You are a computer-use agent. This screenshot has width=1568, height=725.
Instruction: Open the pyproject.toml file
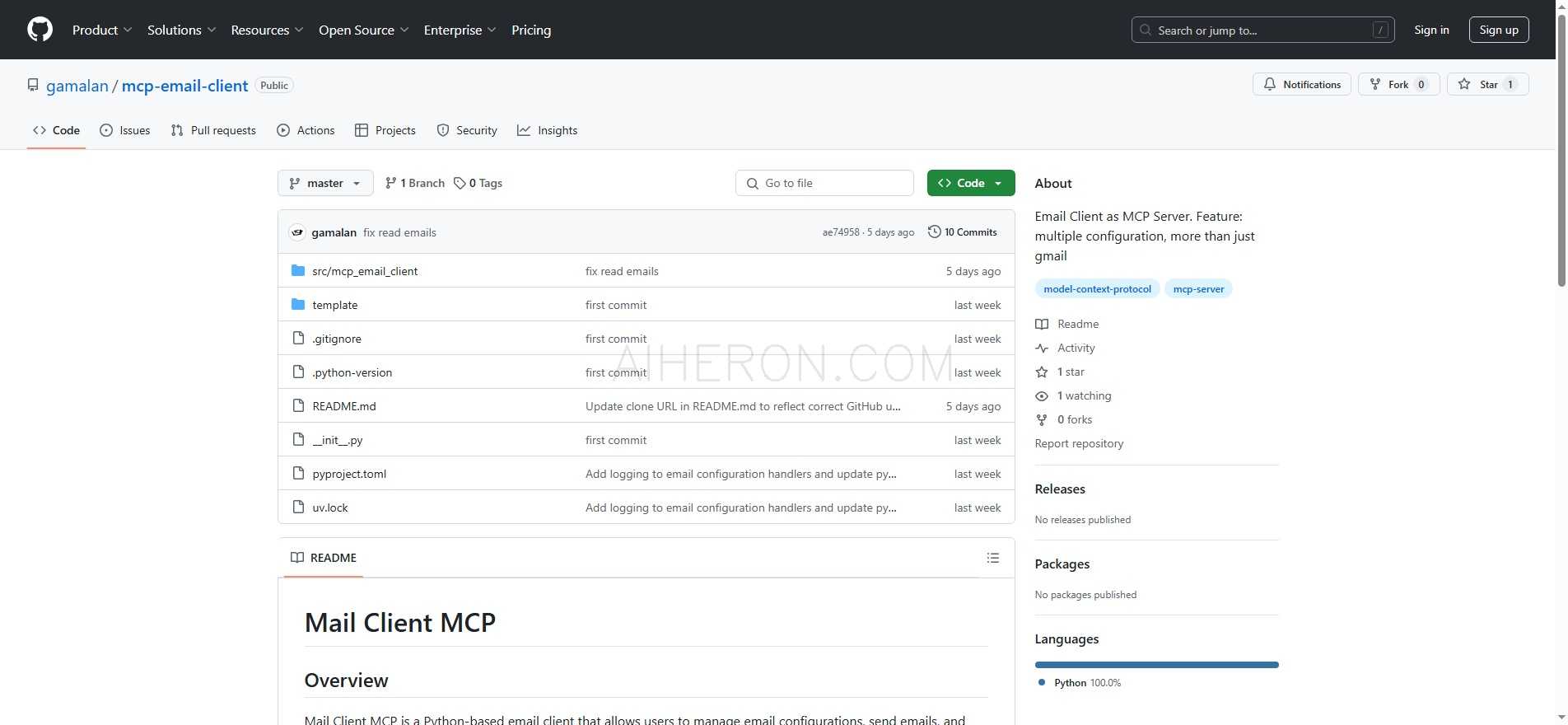pos(349,474)
